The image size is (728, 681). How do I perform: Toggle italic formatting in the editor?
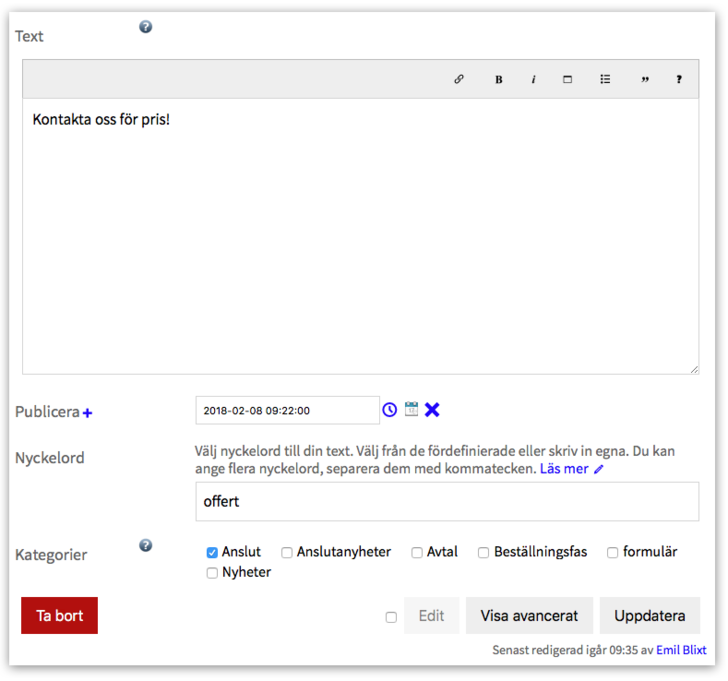tap(533, 80)
